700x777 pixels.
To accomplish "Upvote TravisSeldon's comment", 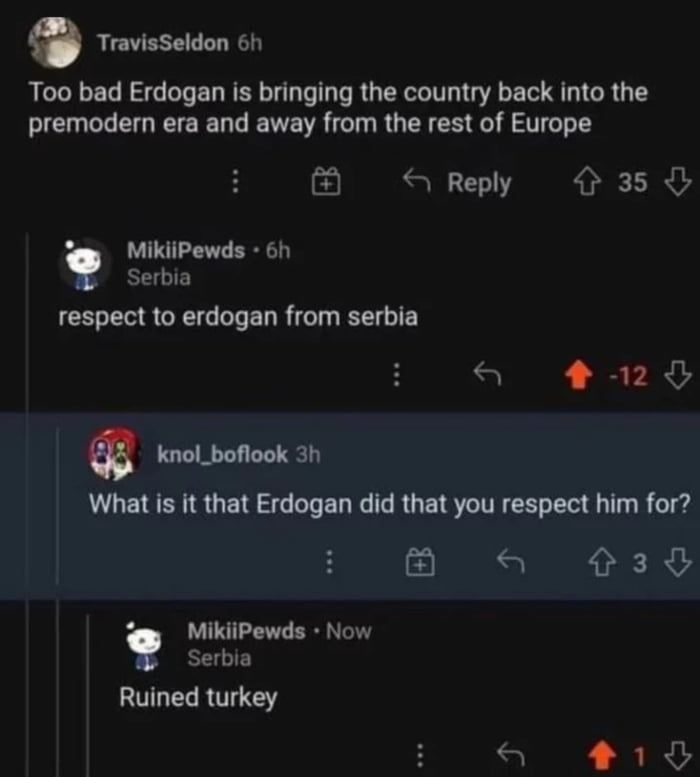I will (587, 182).
